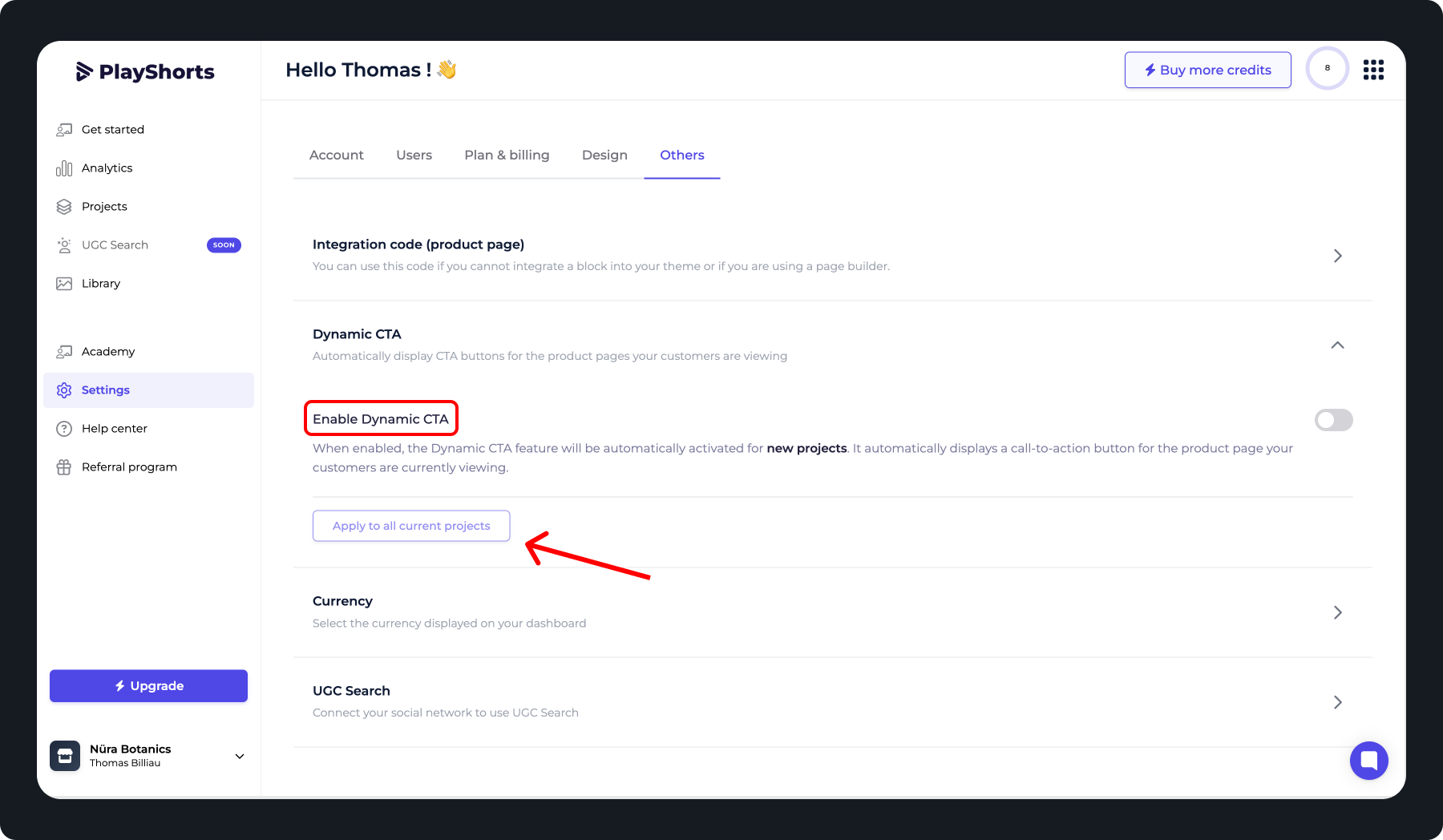Click the Help center question mark icon
This screenshot has width=1443, height=840.
tap(64, 429)
